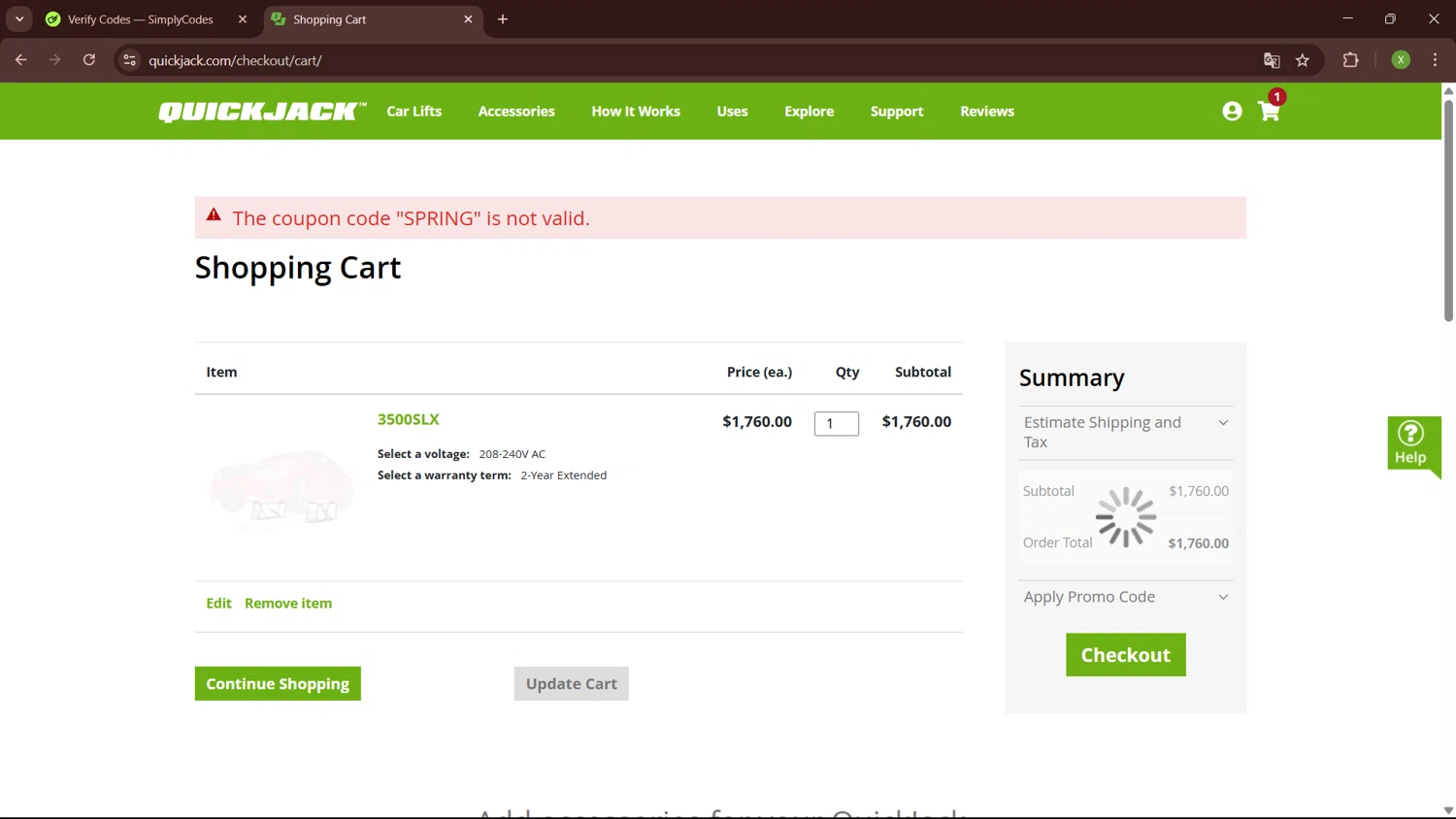This screenshot has height=819, width=1456.
Task: Open the tab search dropdown arrow
Action: pos(19,19)
